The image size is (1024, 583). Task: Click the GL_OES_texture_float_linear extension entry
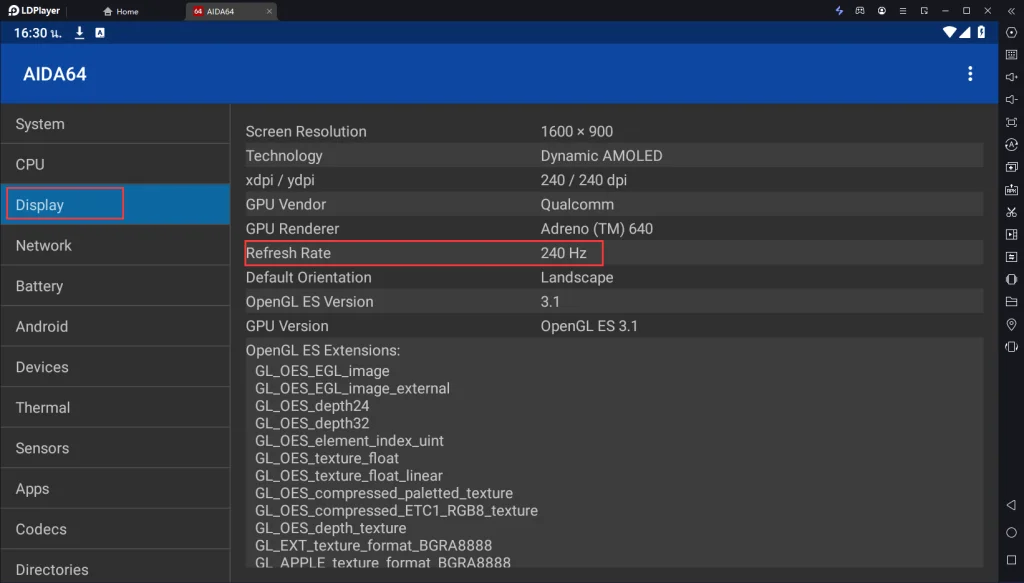coord(348,476)
